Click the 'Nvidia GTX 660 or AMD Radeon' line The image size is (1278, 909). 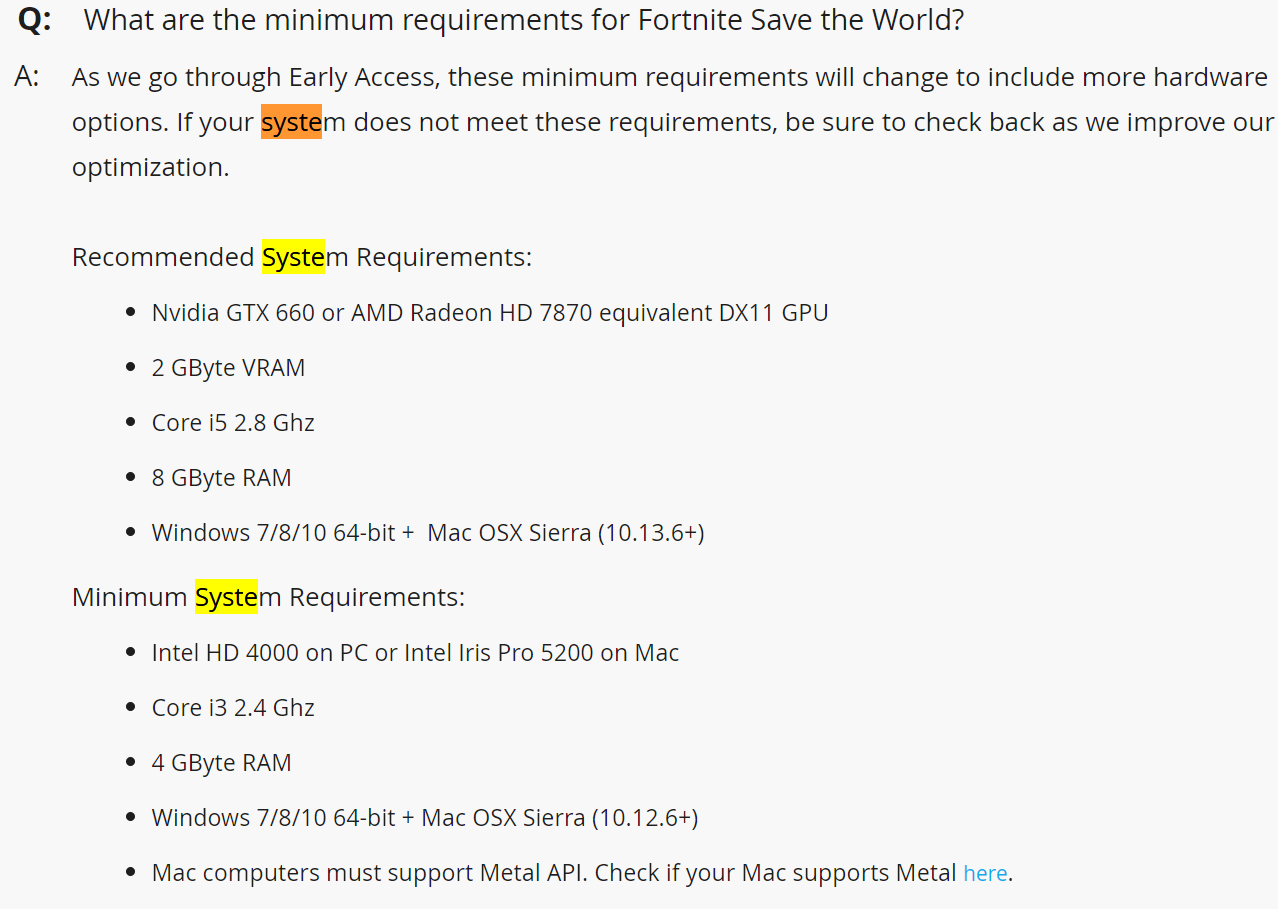(x=489, y=312)
